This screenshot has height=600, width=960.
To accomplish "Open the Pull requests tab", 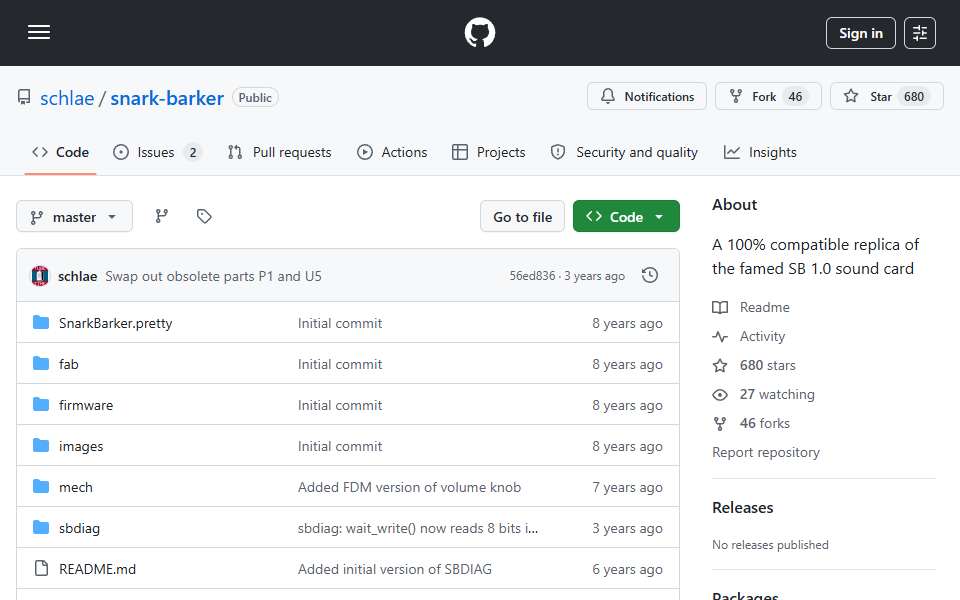I will tap(279, 152).
